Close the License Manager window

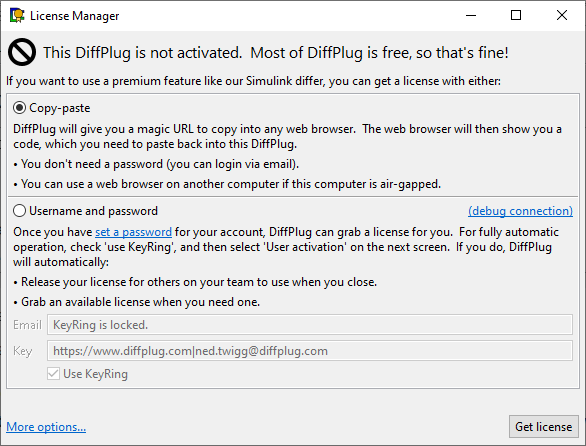pos(562,15)
